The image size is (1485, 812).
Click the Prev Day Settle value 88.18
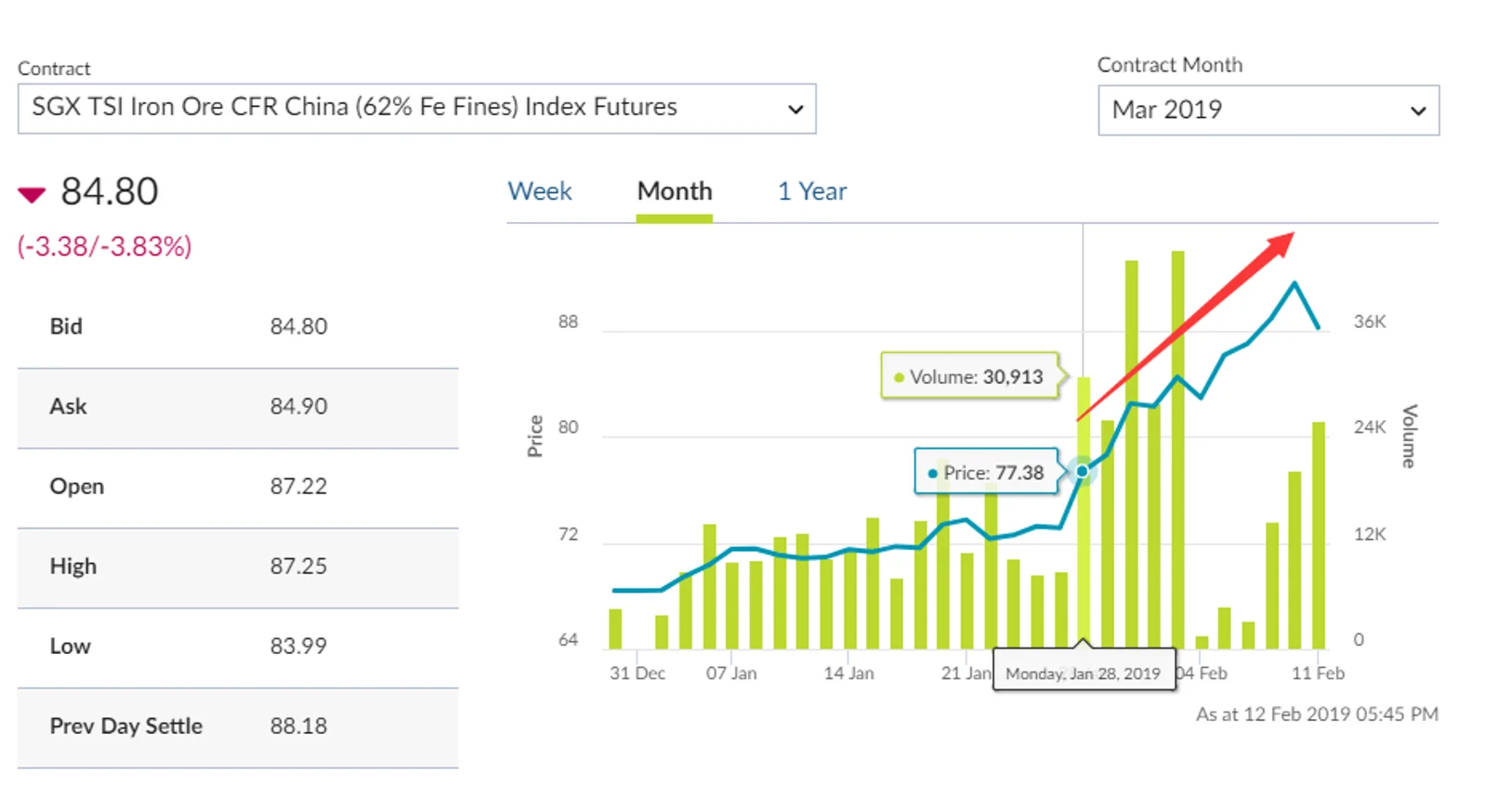coord(298,726)
